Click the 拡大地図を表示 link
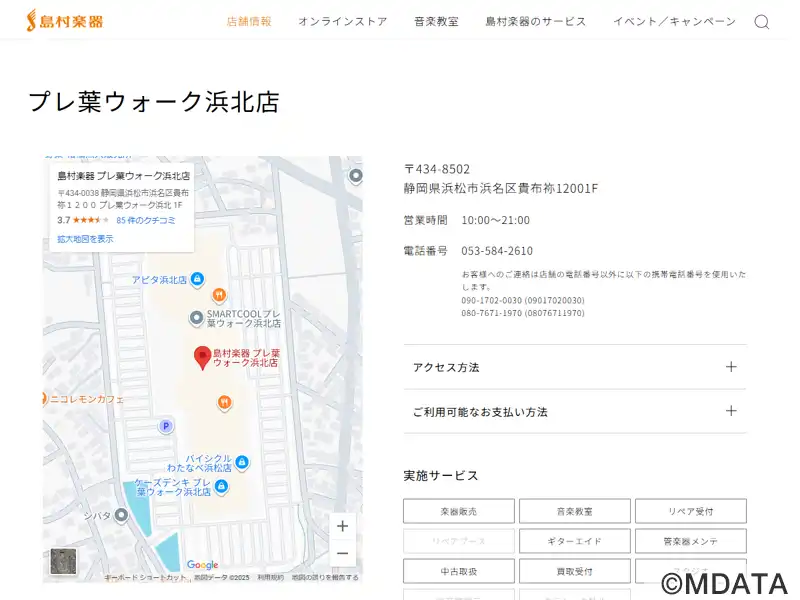Screen dimensions: 800x600 85,239
